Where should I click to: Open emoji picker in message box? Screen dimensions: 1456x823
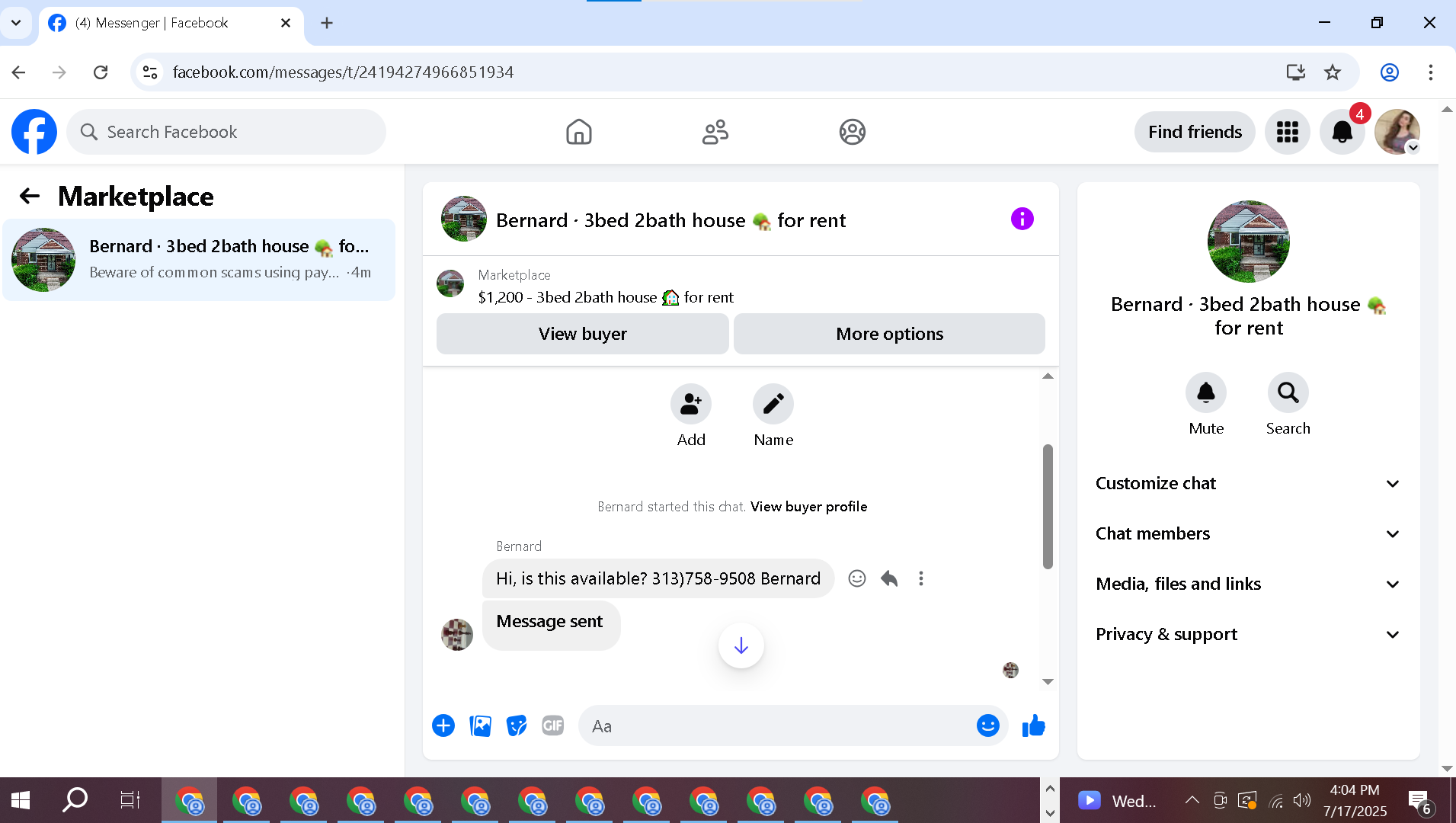coord(988,726)
